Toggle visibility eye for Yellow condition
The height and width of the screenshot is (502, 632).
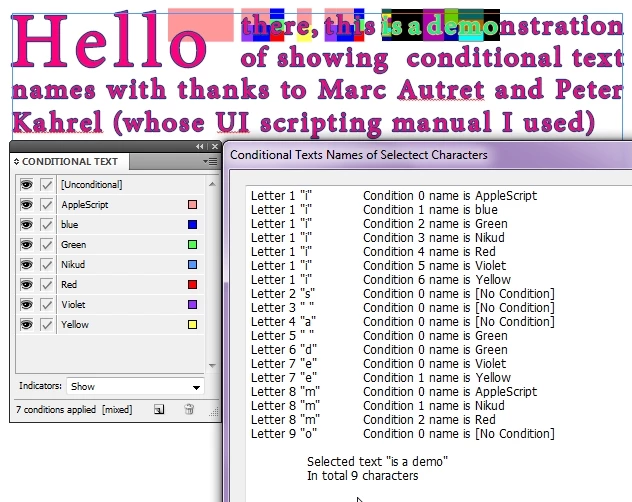click(27, 325)
